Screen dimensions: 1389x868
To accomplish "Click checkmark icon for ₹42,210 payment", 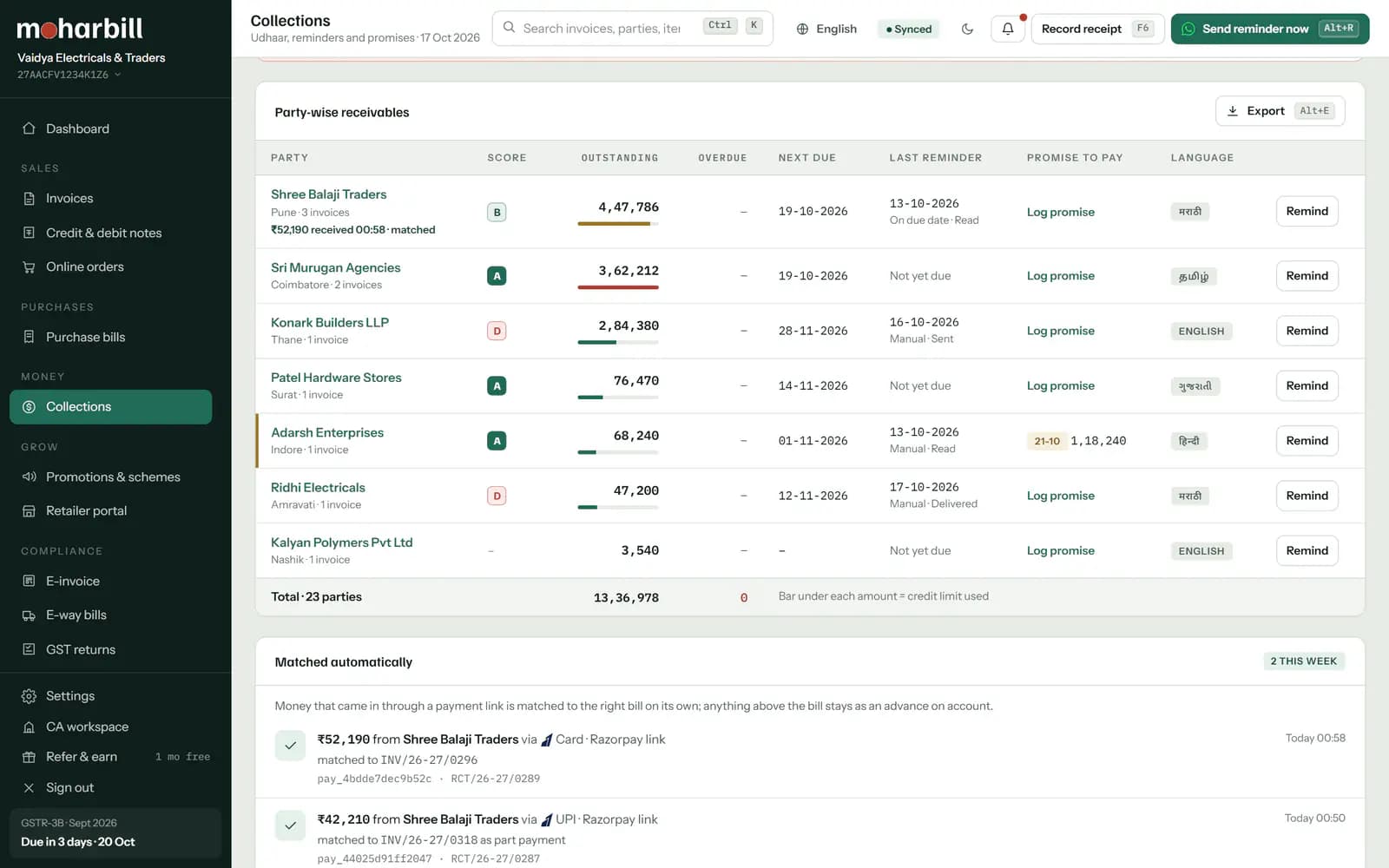I will point(290,825).
